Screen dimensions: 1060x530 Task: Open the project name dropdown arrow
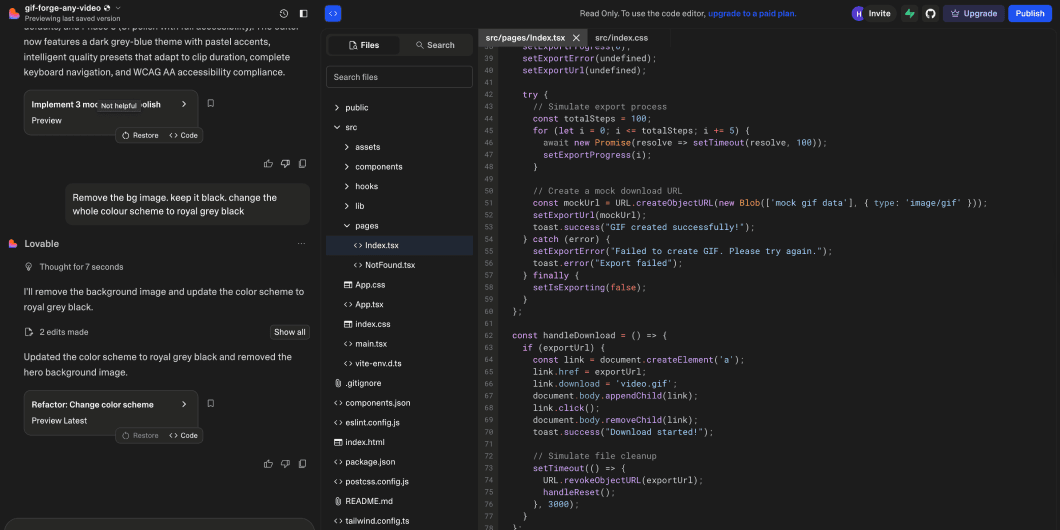tap(118, 7)
